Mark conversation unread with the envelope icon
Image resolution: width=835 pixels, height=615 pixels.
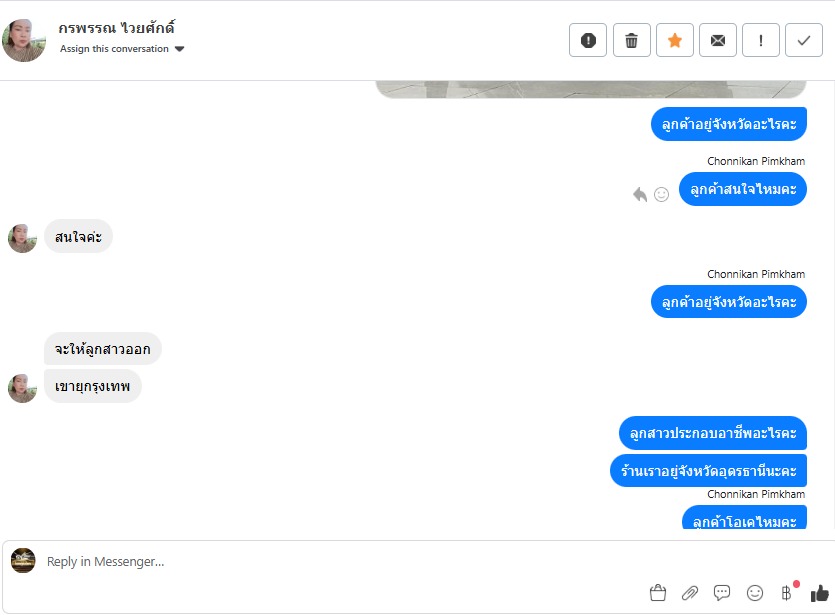pyautogui.click(x=718, y=40)
